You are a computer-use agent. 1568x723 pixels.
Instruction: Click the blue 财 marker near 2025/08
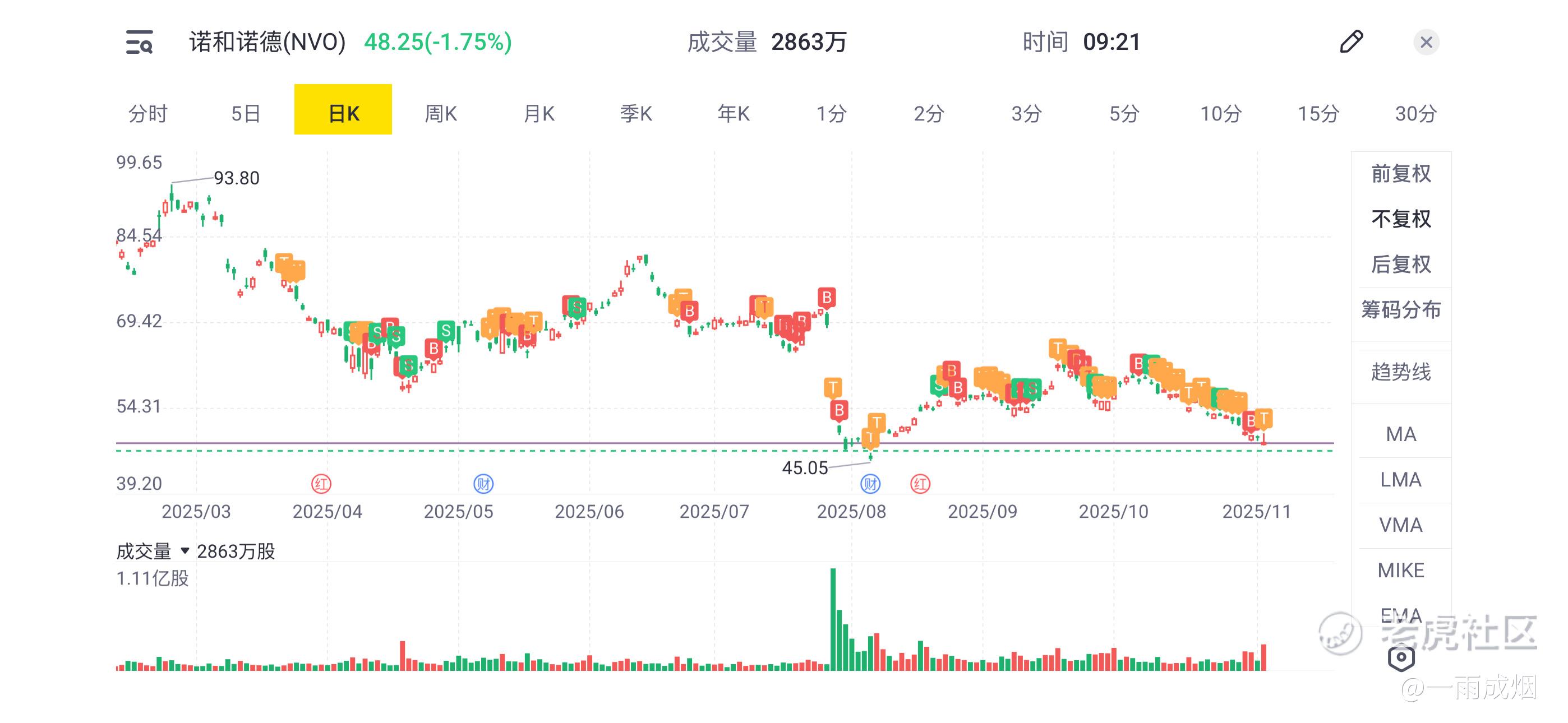[x=870, y=484]
